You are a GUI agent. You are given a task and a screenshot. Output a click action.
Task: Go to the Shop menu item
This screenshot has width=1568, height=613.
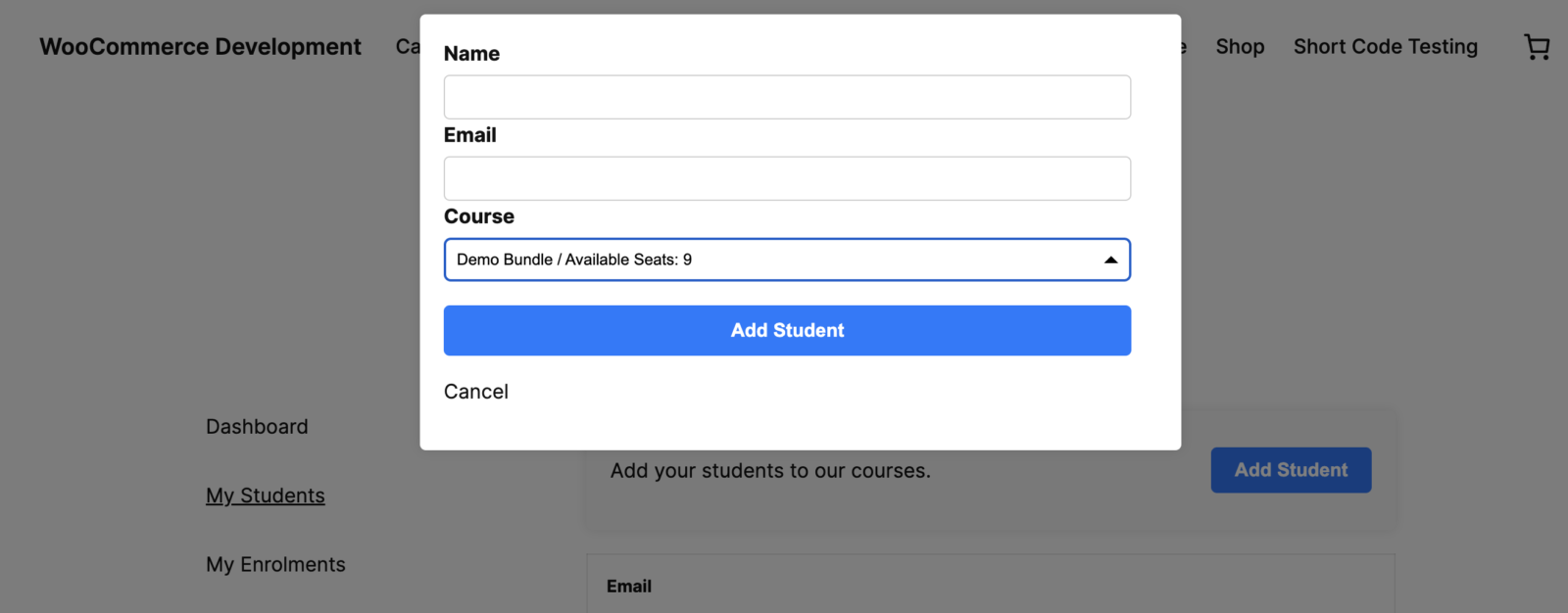click(1240, 47)
